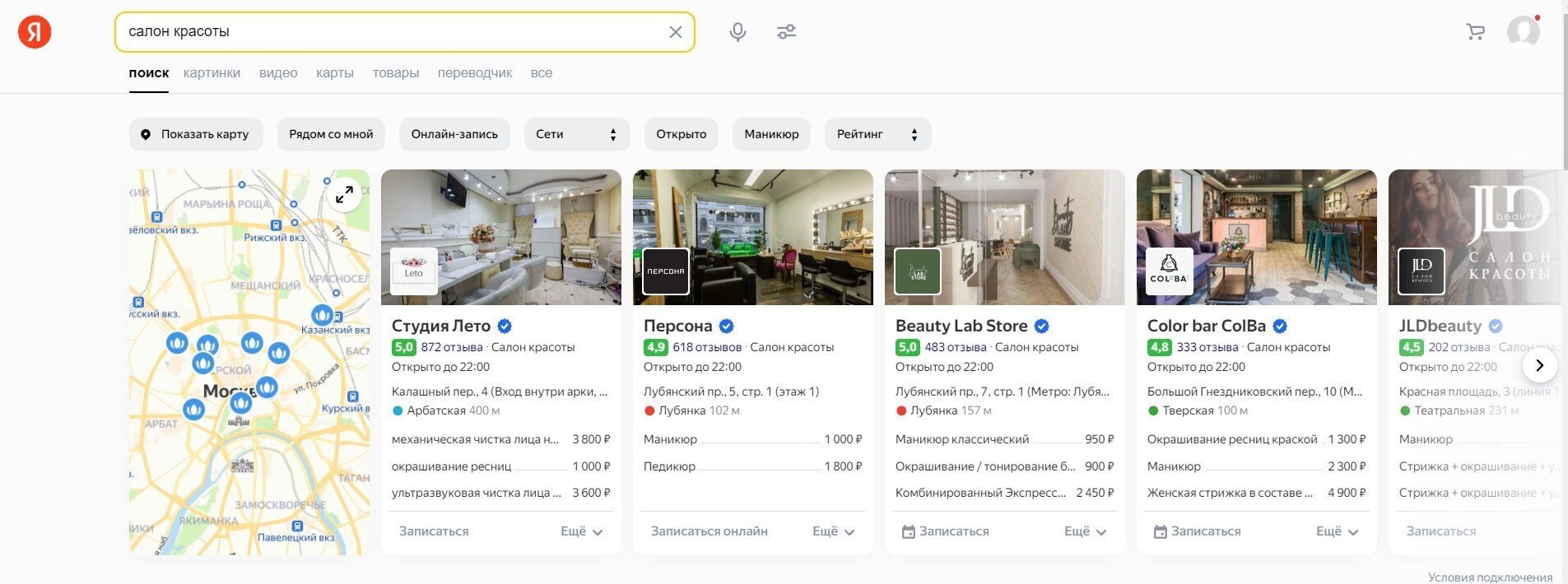Open the shopping cart icon
This screenshot has height=584, width=1568.
point(1476,32)
